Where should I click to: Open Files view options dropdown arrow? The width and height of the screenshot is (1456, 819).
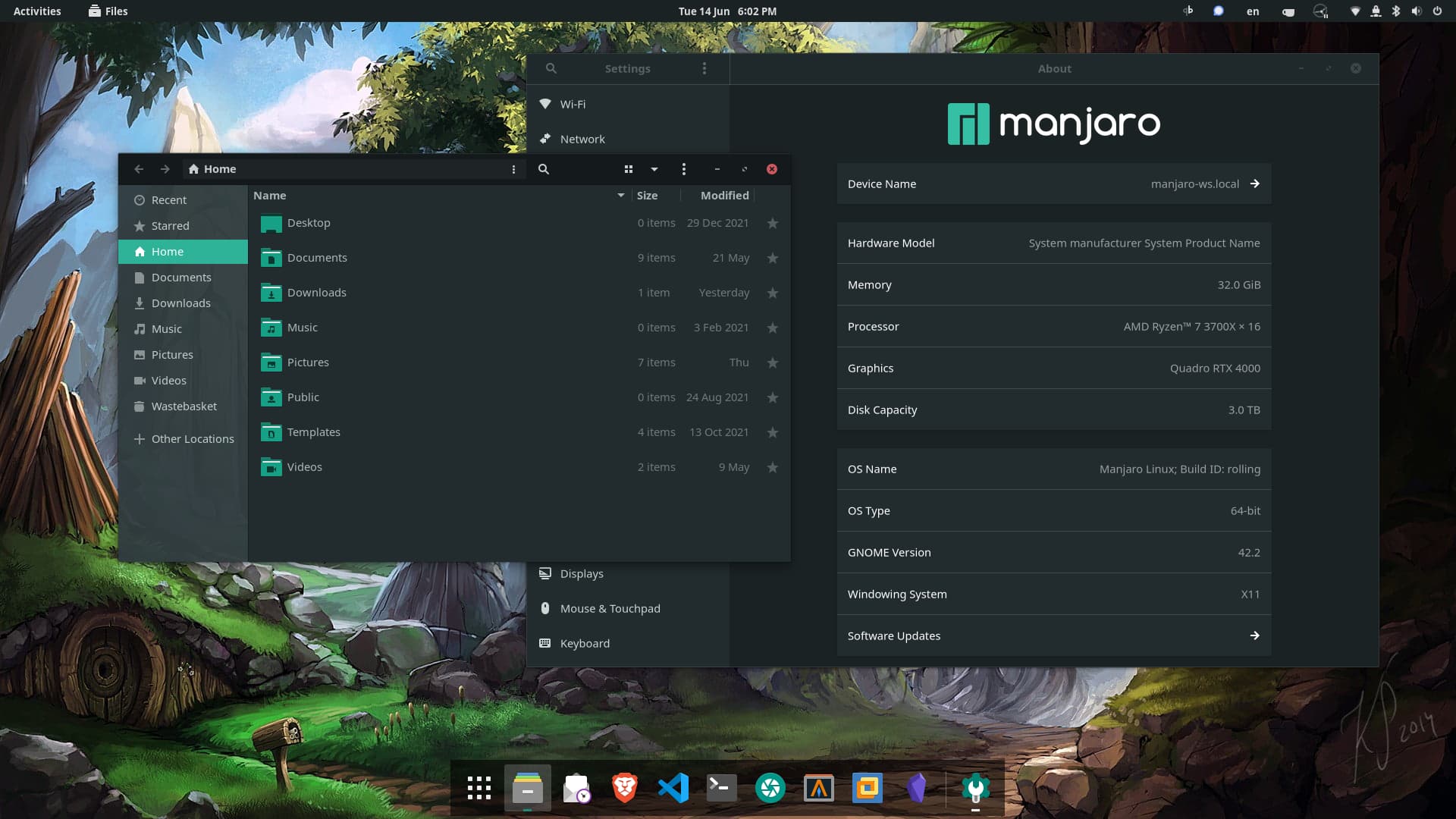[654, 169]
